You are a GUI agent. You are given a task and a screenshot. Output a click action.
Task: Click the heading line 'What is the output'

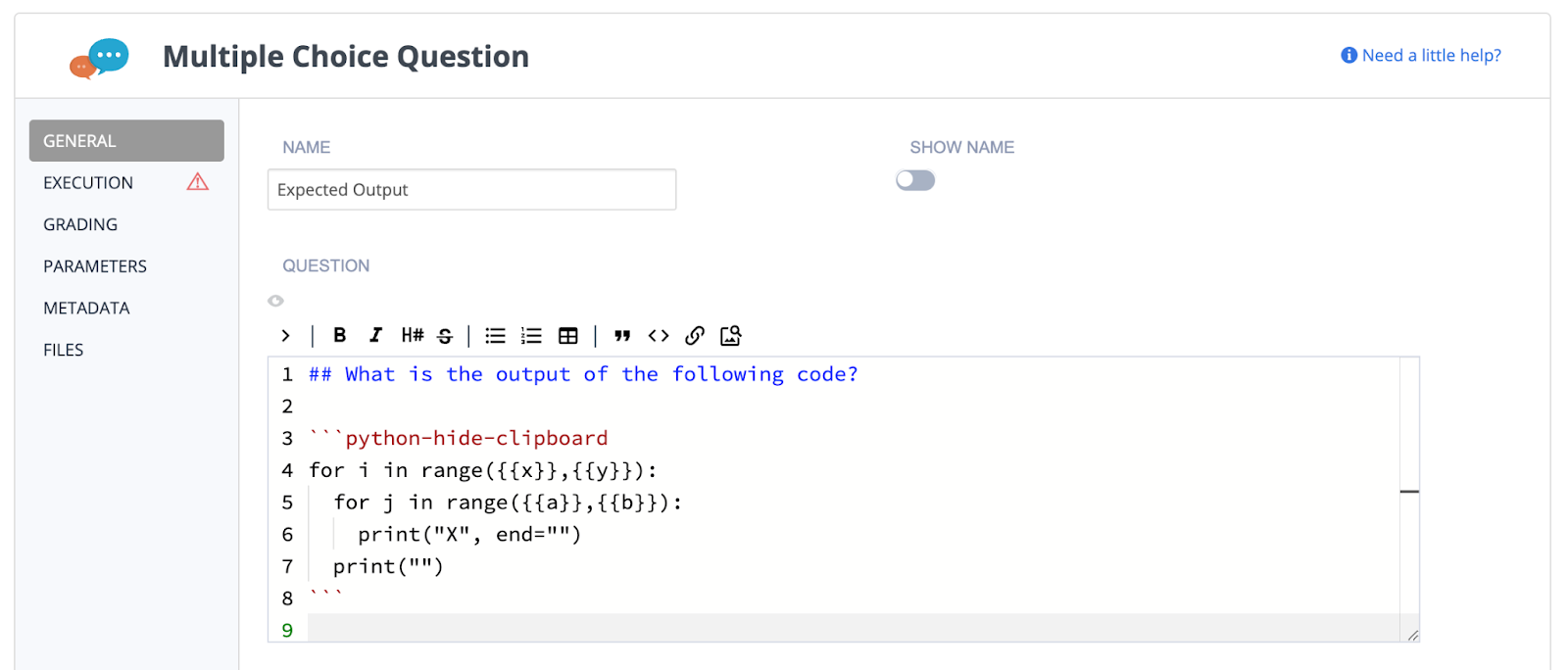click(583, 374)
